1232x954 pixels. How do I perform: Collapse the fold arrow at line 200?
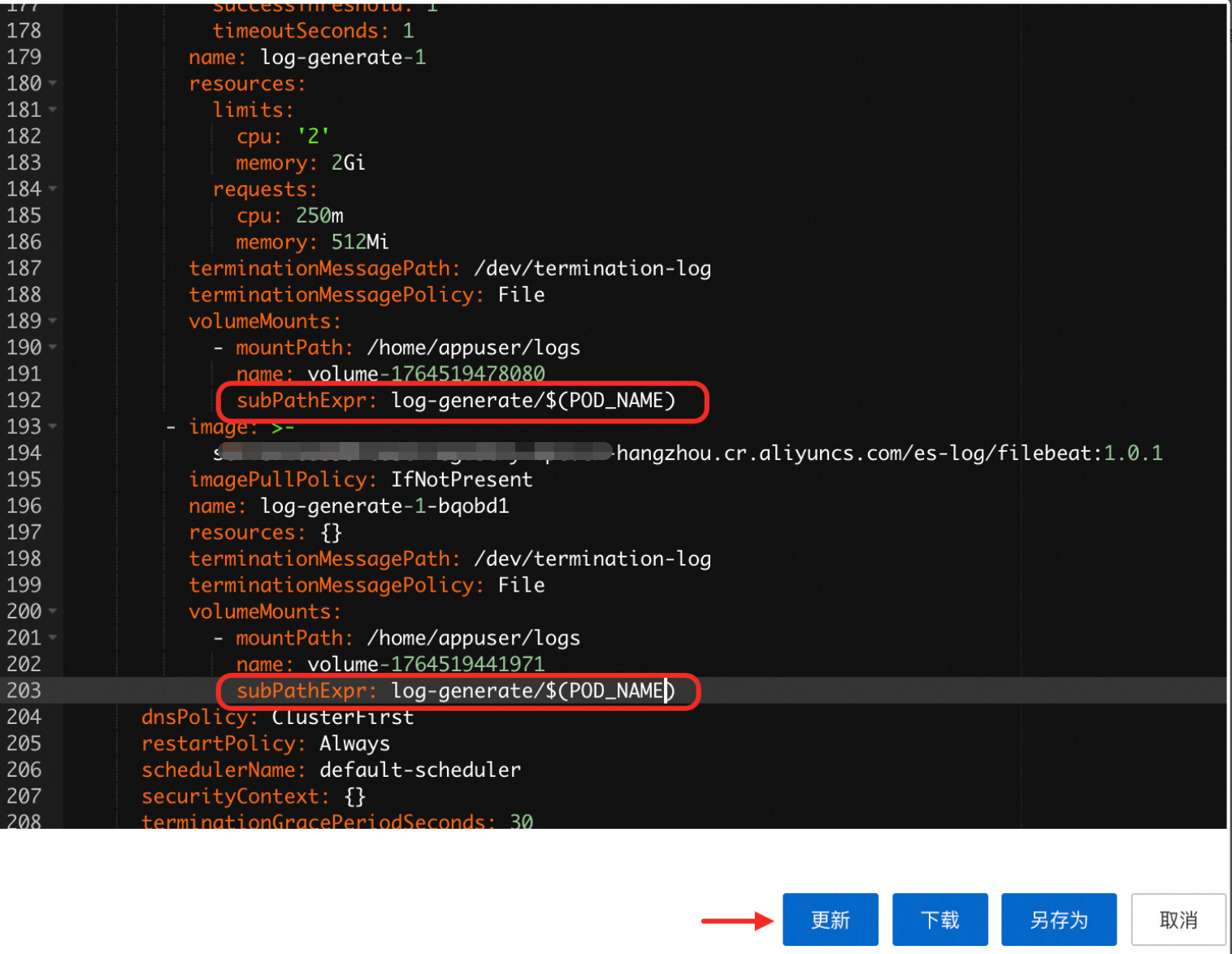53,611
